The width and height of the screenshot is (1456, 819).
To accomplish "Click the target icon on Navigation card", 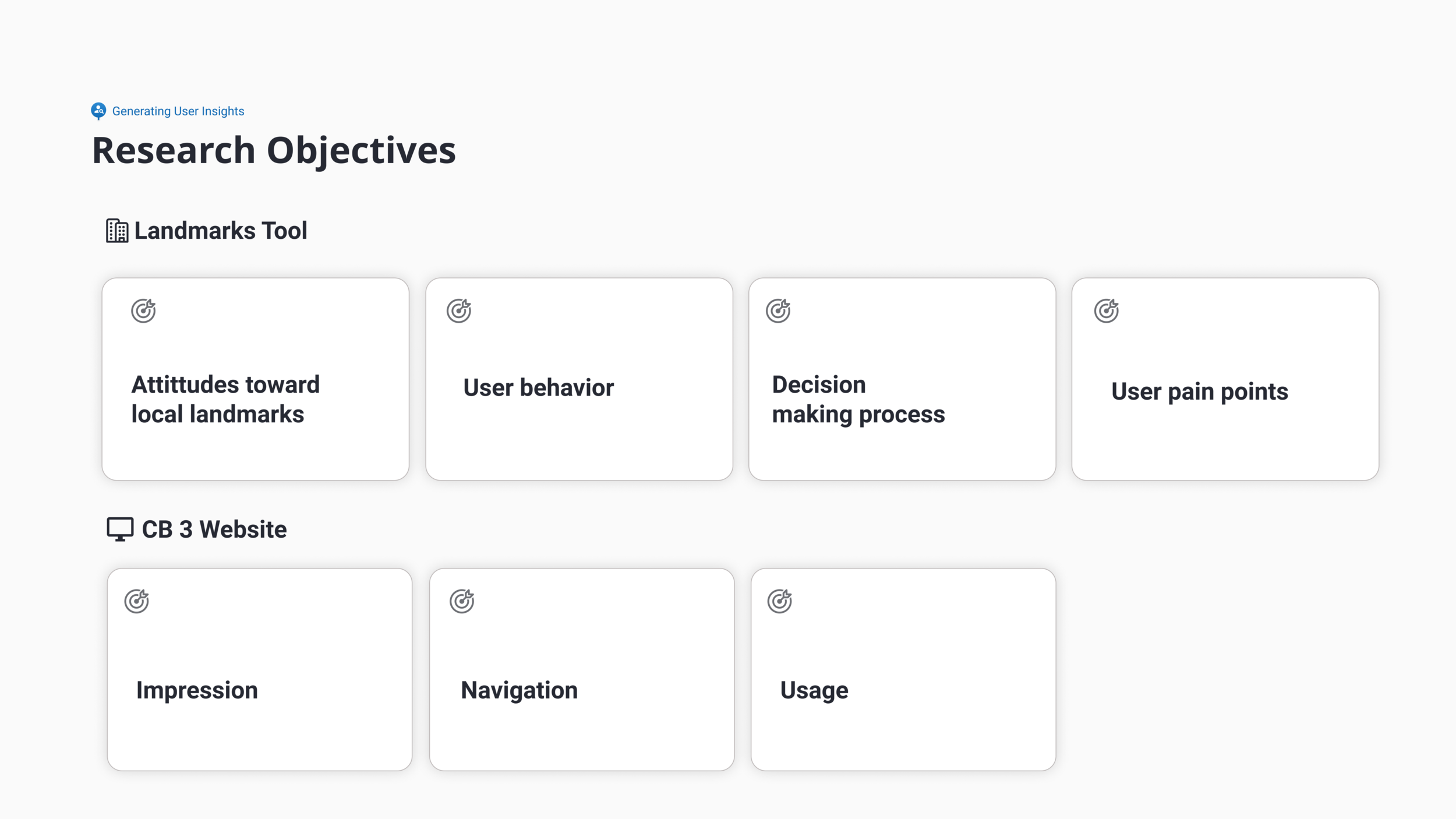I will point(462,601).
